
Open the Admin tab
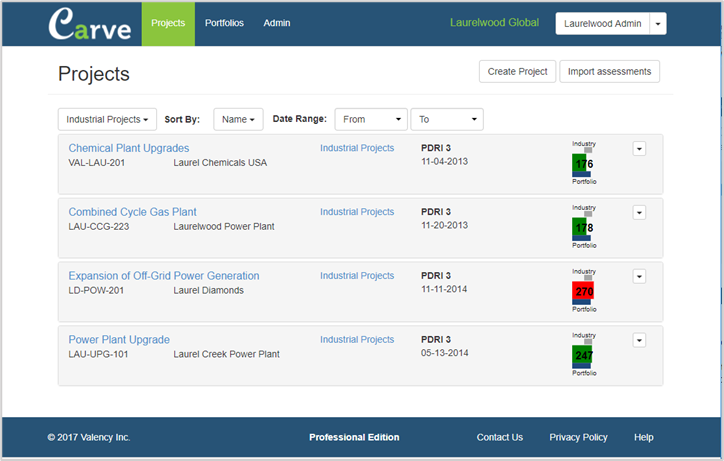pos(277,23)
